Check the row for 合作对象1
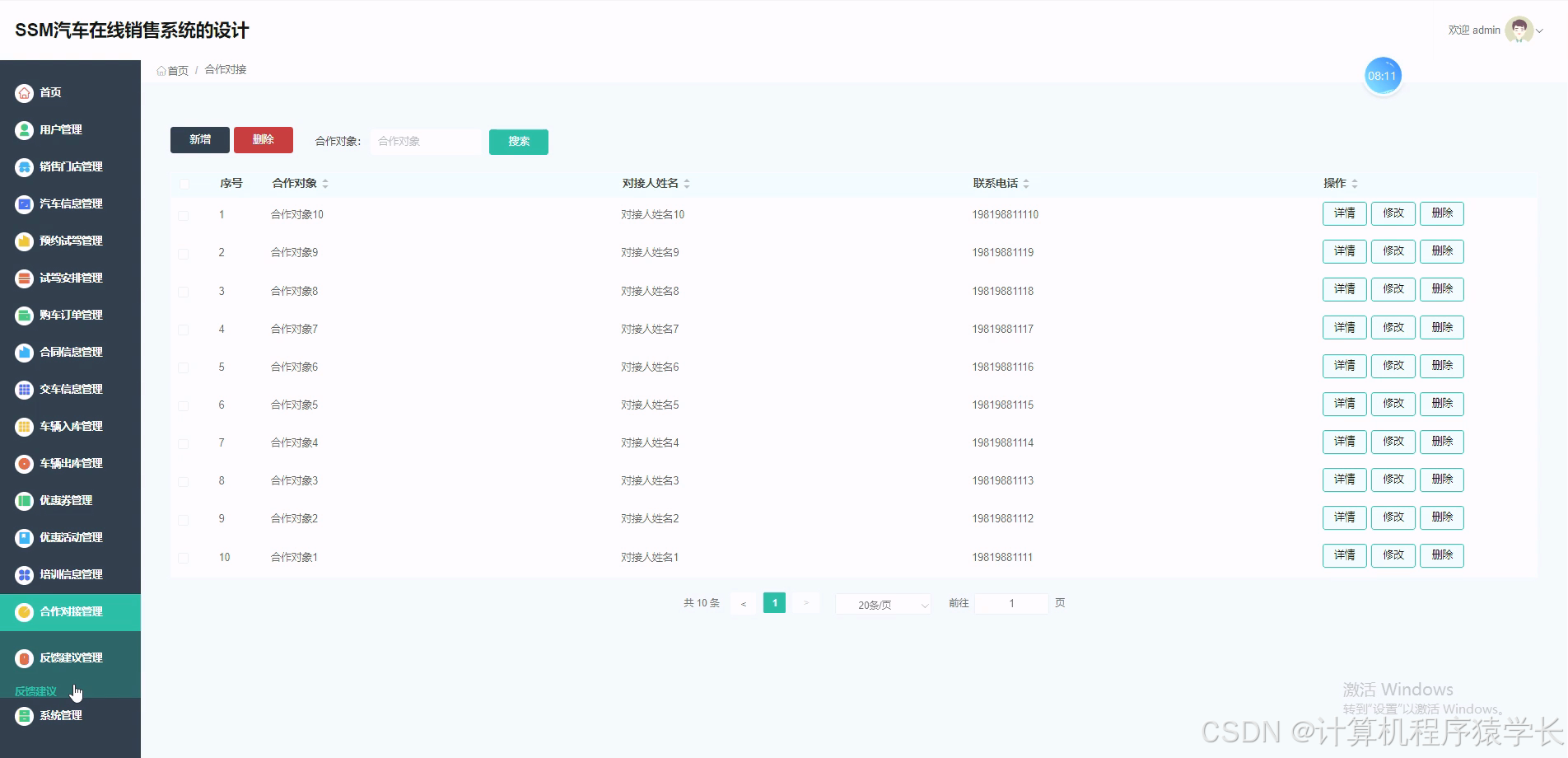Image resolution: width=1568 pixels, height=758 pixels. click(184, 558)
